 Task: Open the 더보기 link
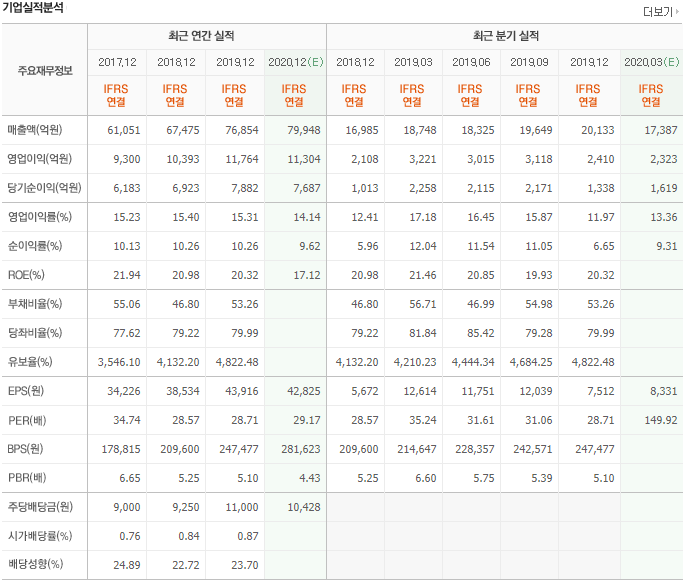(x=658, y=12)
